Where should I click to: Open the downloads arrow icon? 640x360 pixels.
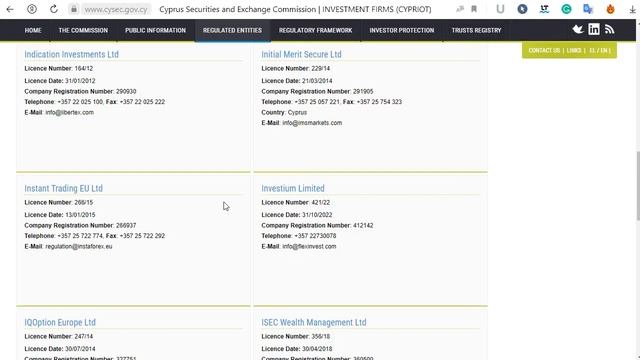click(x=632, y=9)
